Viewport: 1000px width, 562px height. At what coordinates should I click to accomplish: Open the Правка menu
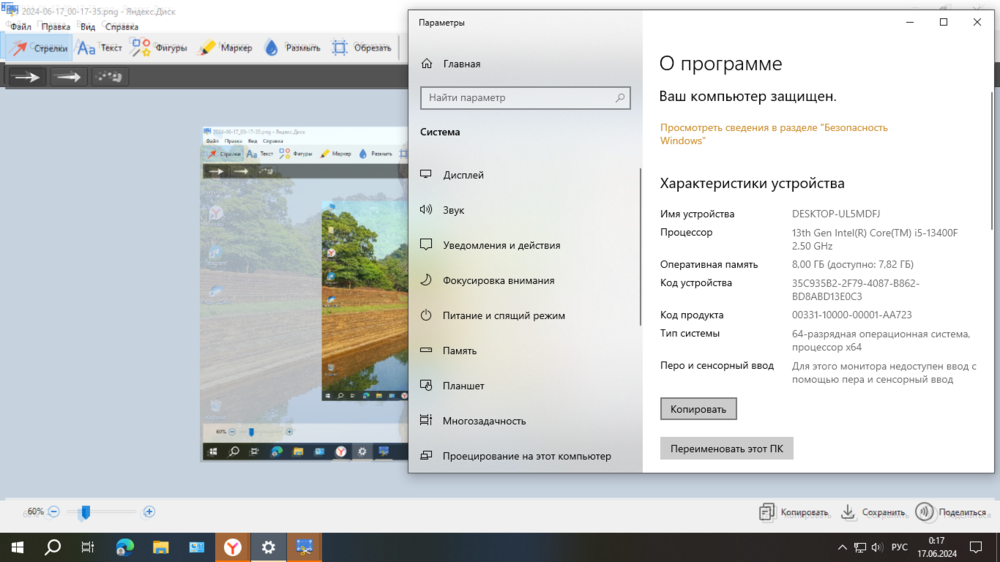(55, 27)
